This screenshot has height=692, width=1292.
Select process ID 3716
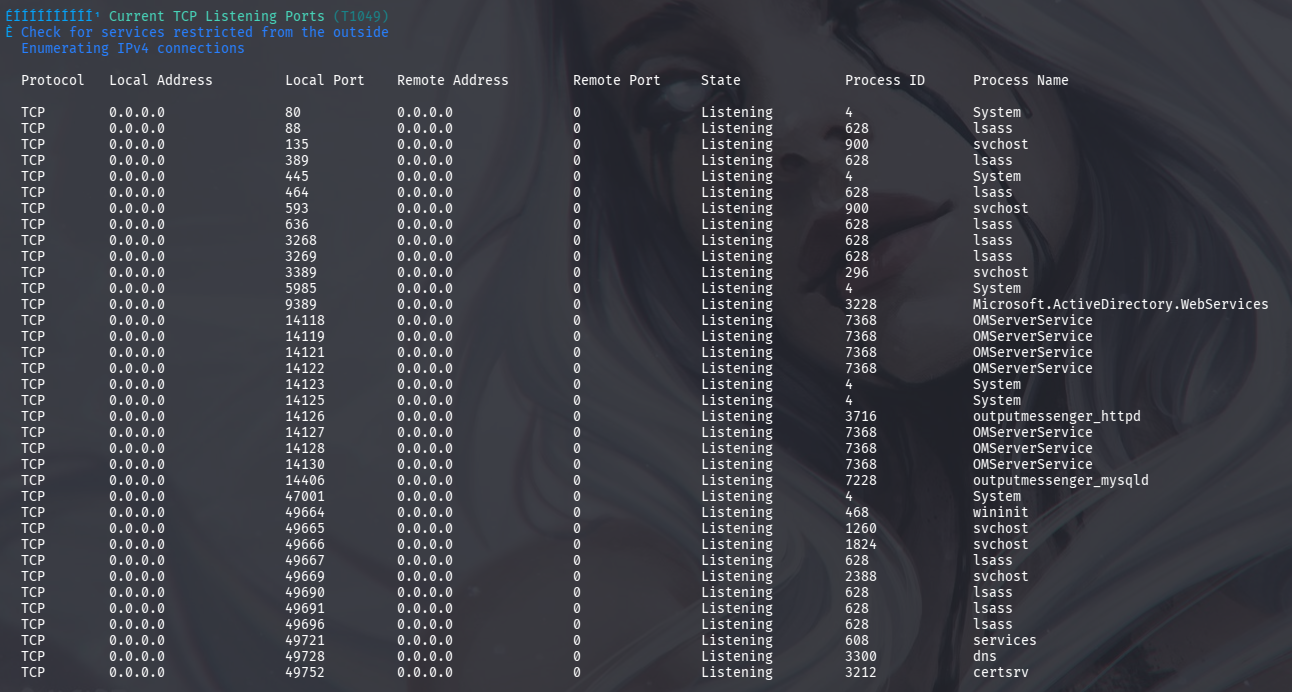pyautogui.click(x=861, y=416)
